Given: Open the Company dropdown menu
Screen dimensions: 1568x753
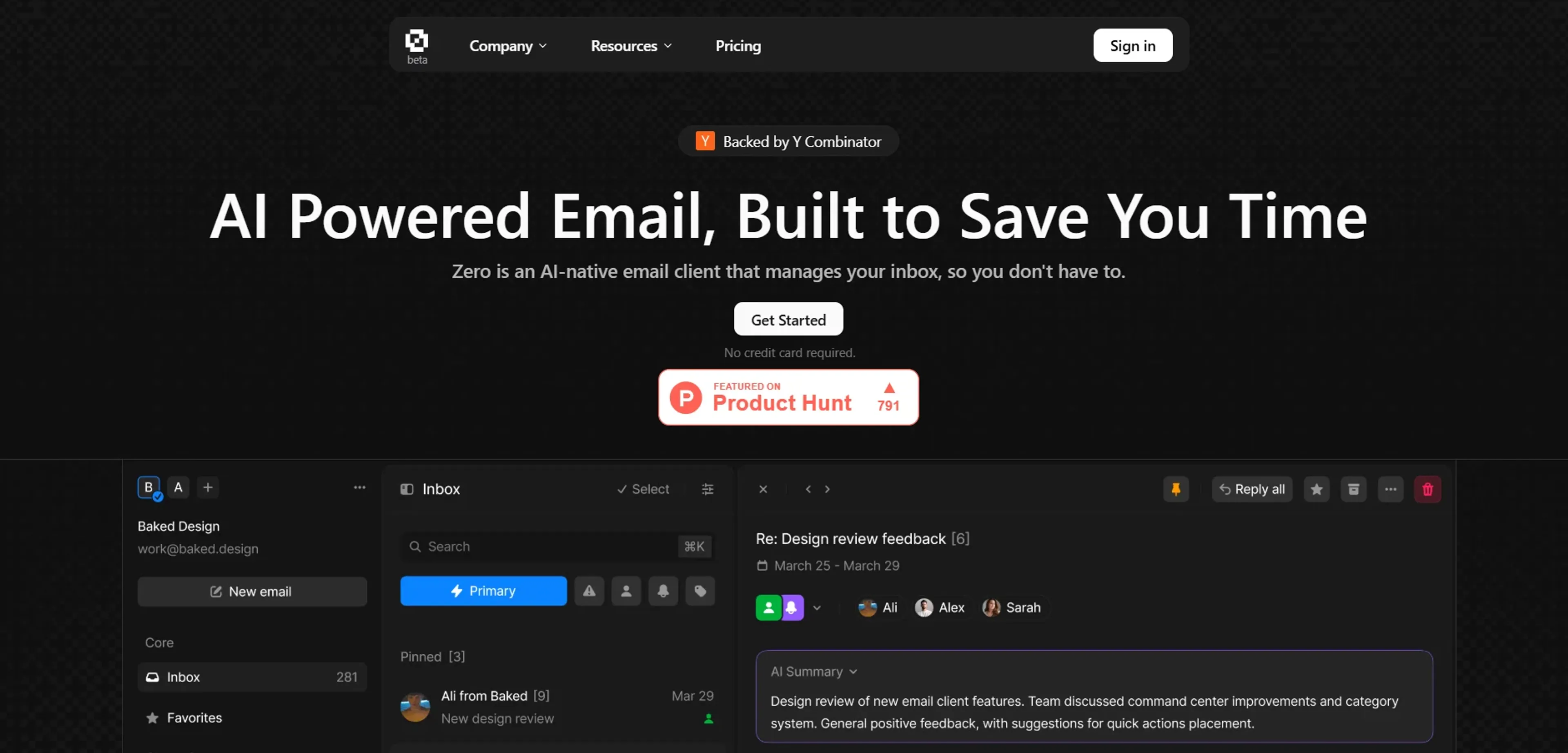Looking at the screenshot, I should point(508,46).
